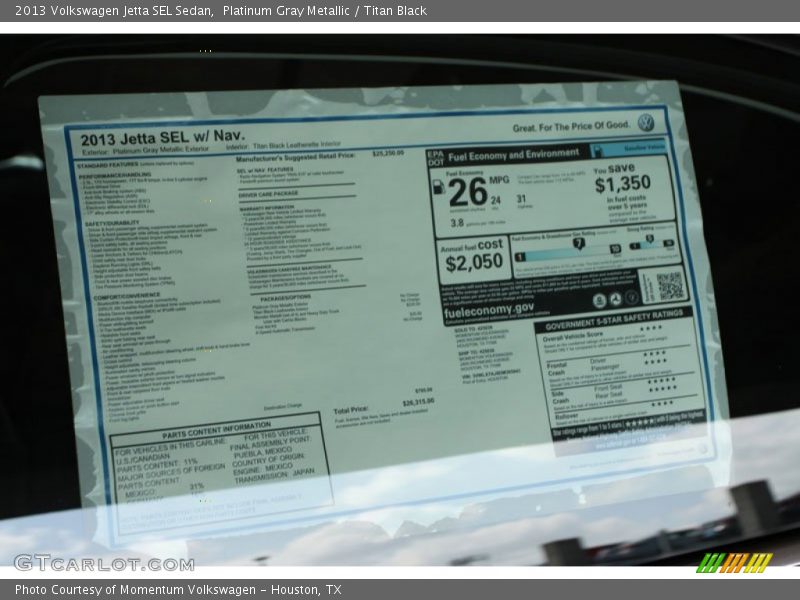Viewport: 800px width, 600px height.
Task: Click the 'SAFETY/DURABILITY' heading
Action: (x=112, y=222)
